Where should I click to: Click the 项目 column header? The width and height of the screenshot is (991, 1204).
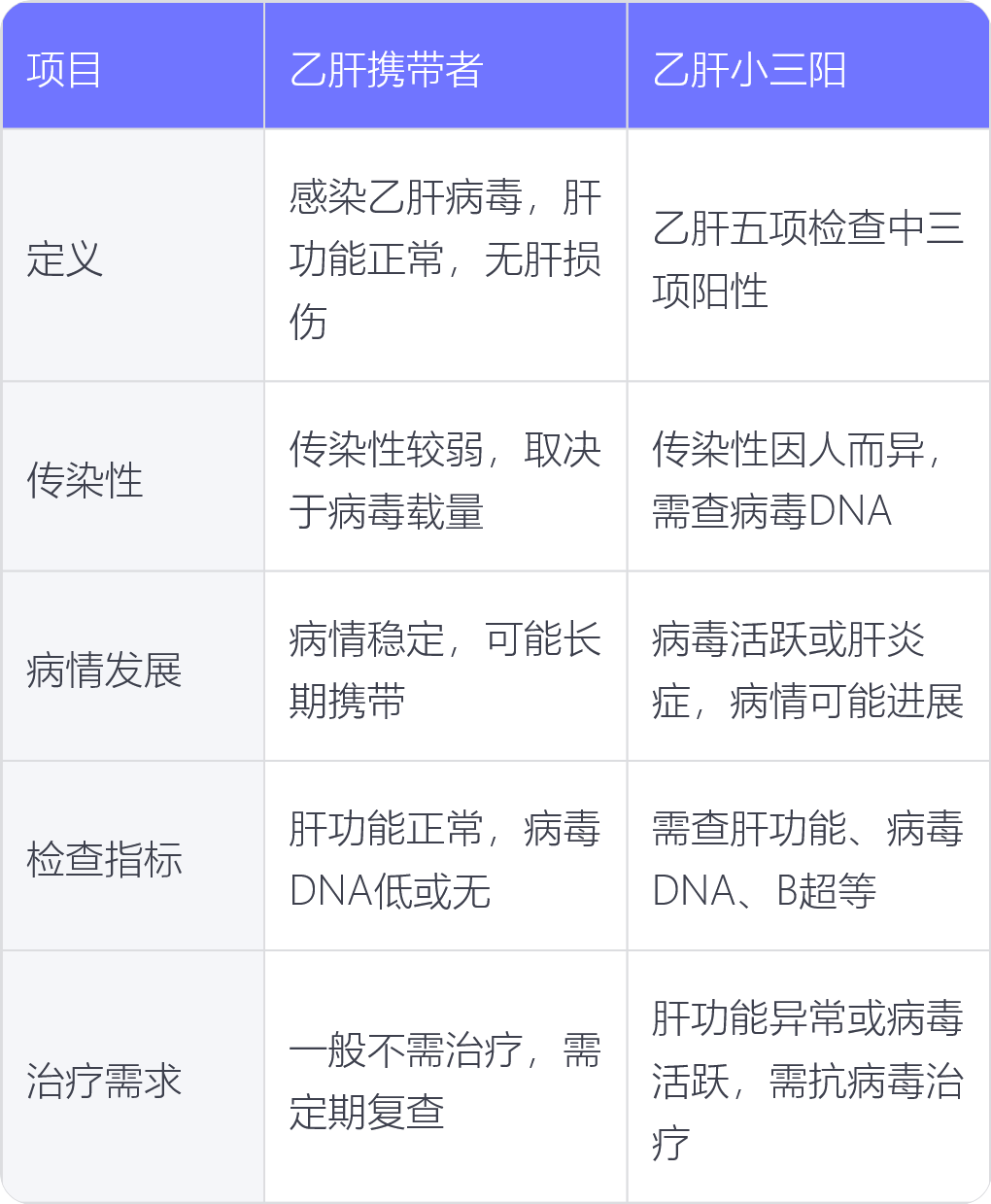click(132, 65)
